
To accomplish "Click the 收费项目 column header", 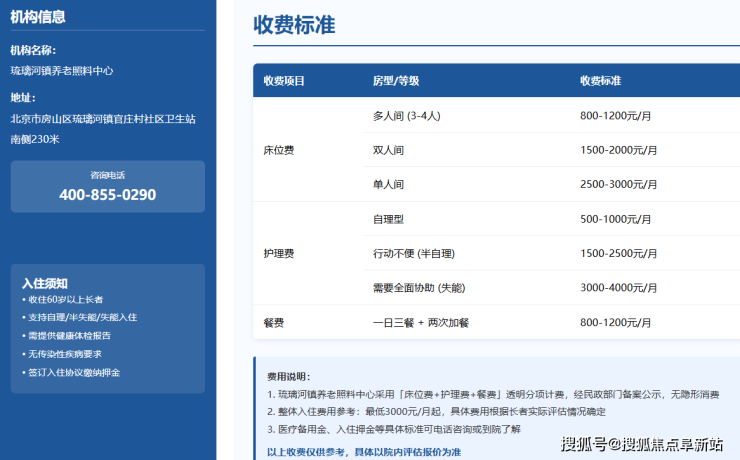I will coord(284,81).
